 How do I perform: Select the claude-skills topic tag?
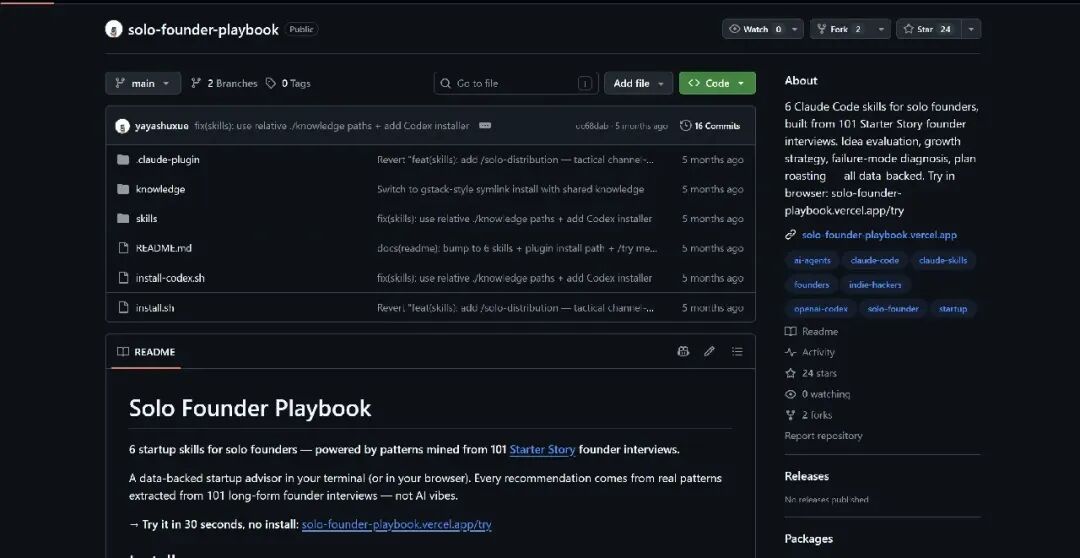[943, 260]
